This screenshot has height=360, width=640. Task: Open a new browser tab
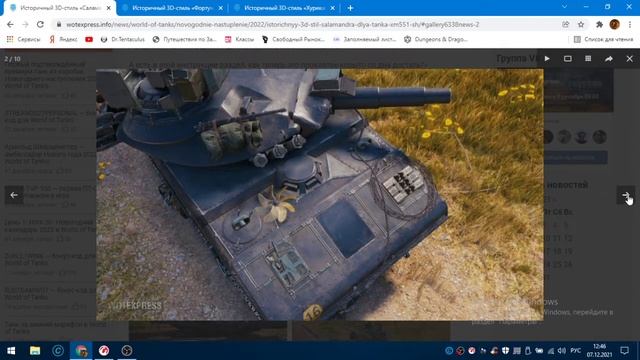coord(350,8)
